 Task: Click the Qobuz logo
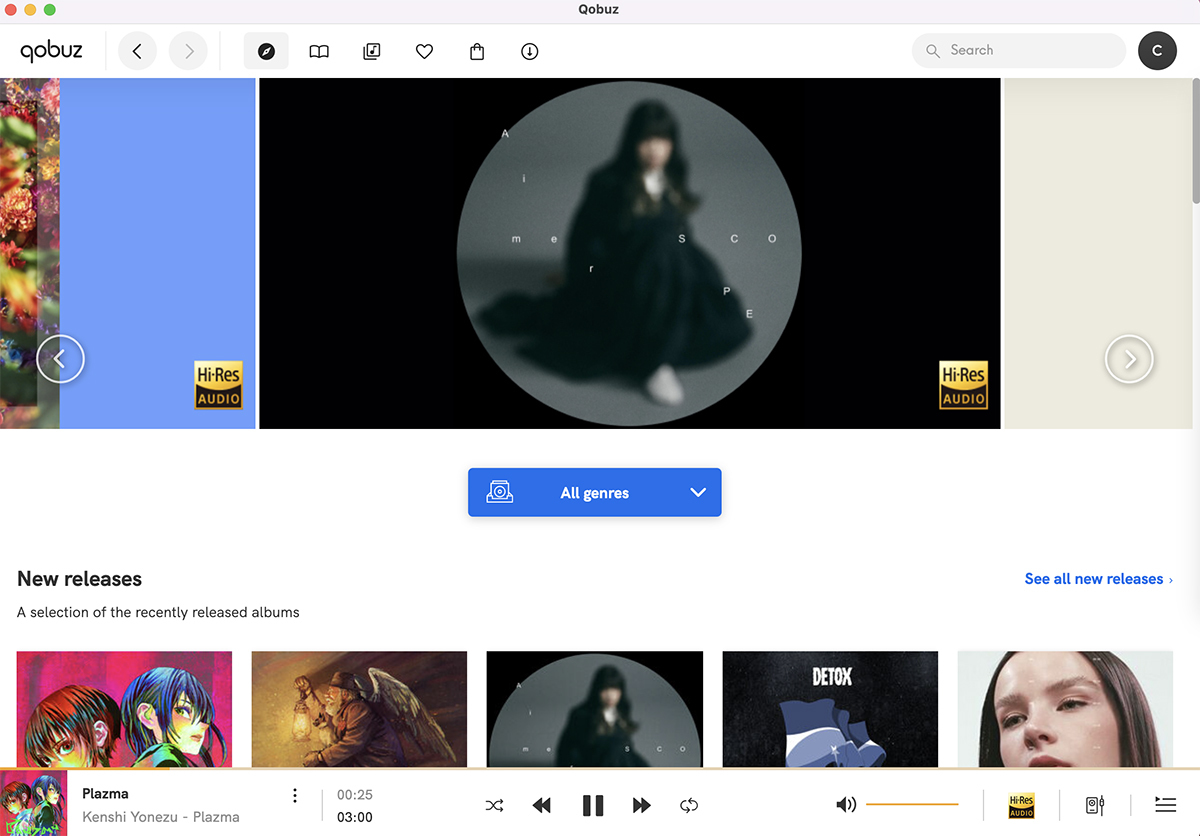51,50
